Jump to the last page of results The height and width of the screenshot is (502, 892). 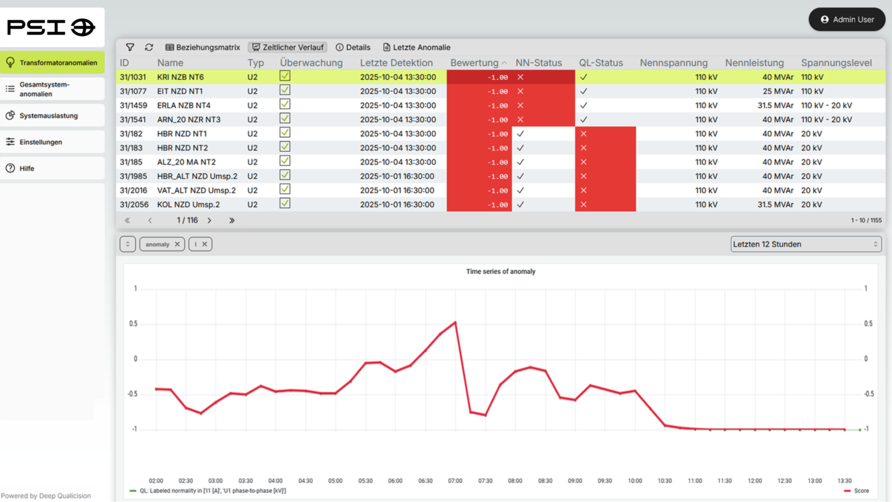coord(232,220)
